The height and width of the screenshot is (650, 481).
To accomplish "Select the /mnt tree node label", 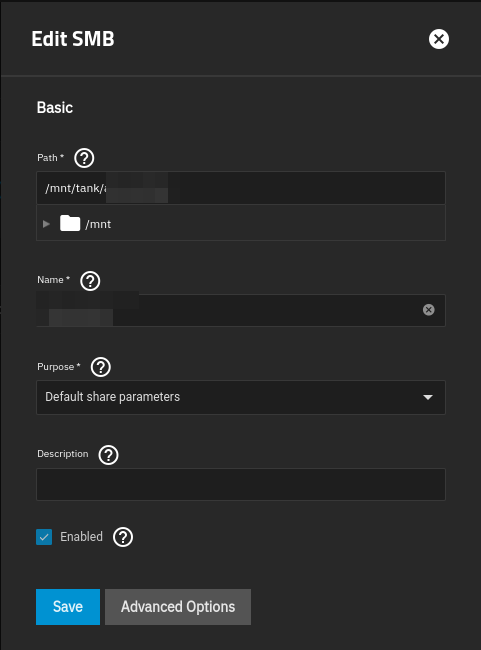I will point(98,224).
